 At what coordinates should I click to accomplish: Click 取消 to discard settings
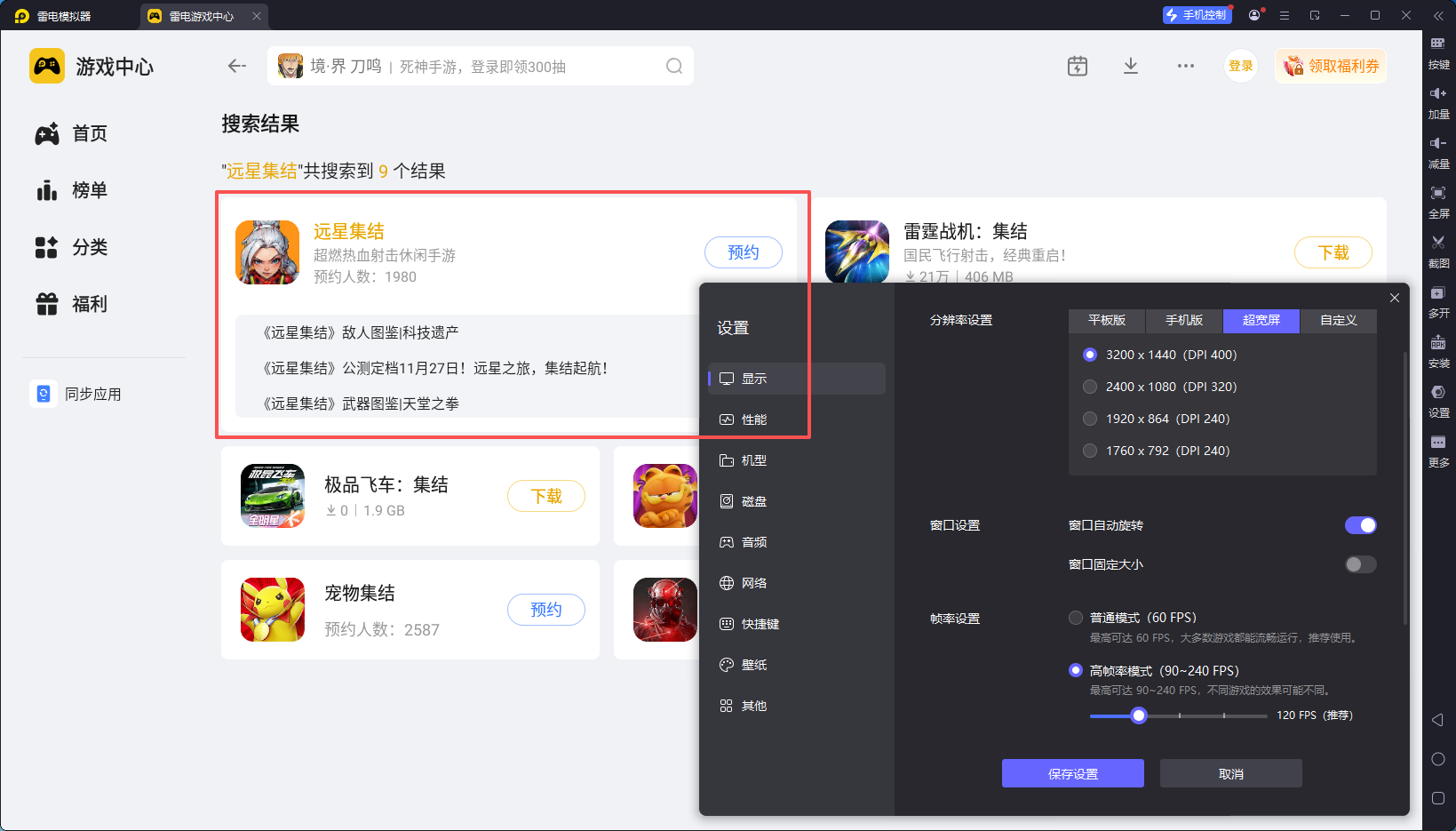[x=1231, y=773]
